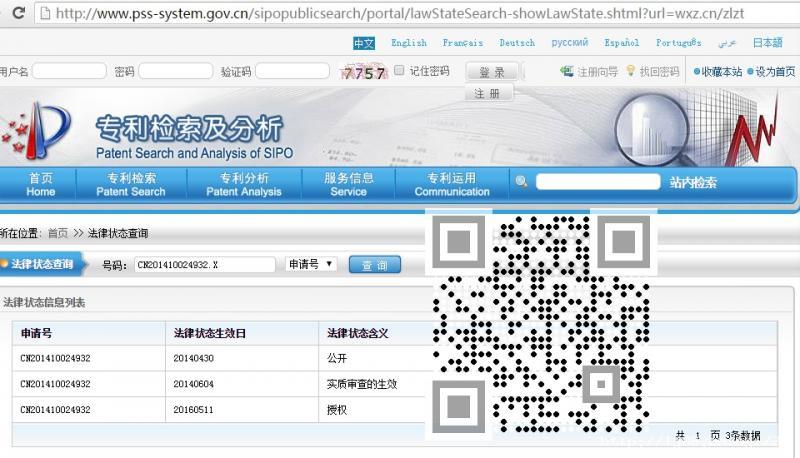Open the 申请号 type dropdown
The width and height of the screenshot is (800, 458).
[311, 264]
